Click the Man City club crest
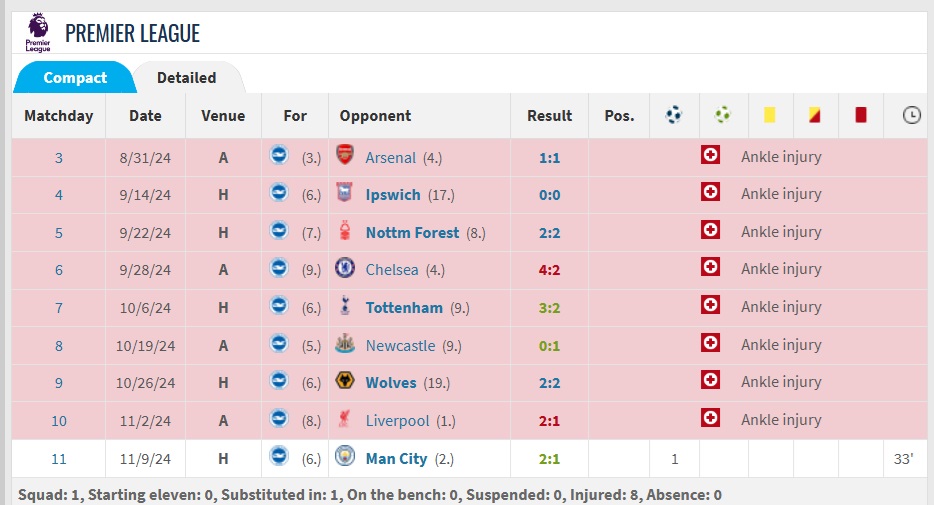This screenshot has width=934, height=505. pyautogui.click(x=345, y=457)
